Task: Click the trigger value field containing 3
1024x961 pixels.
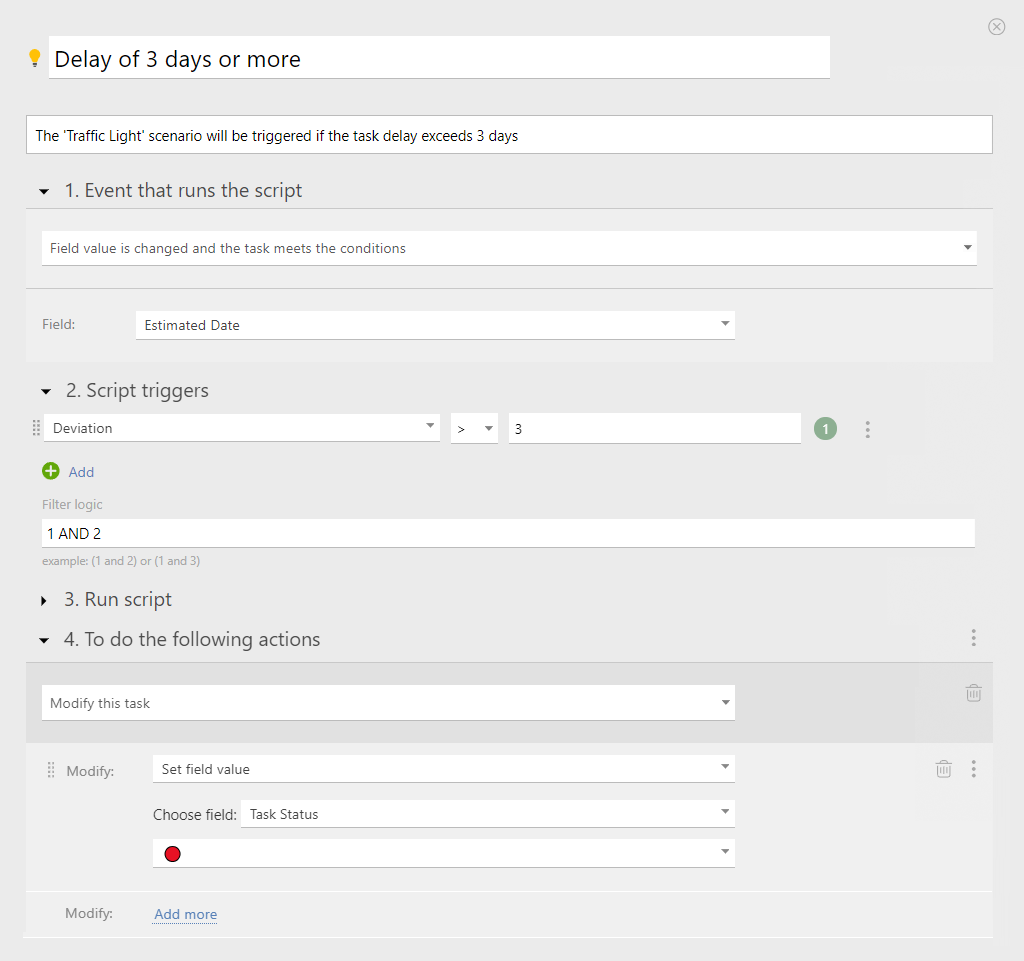Action: tap(654, 429)
